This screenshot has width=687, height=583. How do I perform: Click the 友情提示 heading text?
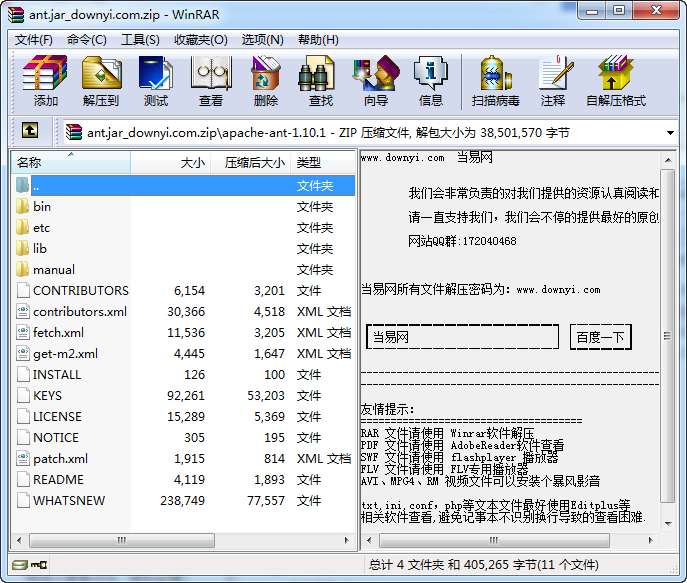(x=387, y=409)
